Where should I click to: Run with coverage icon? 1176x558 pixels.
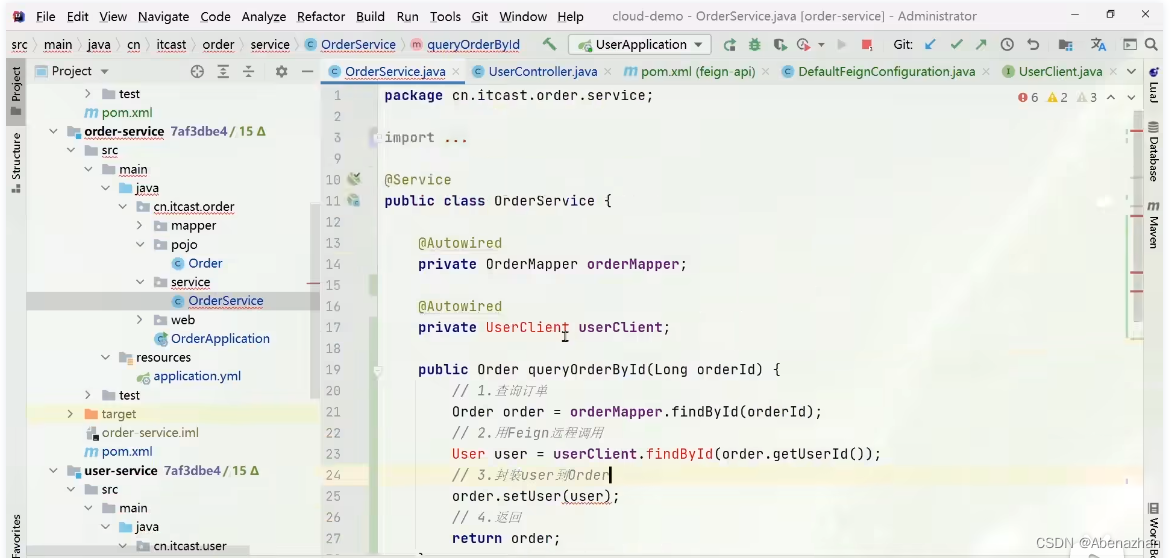[x=780, y=45]
